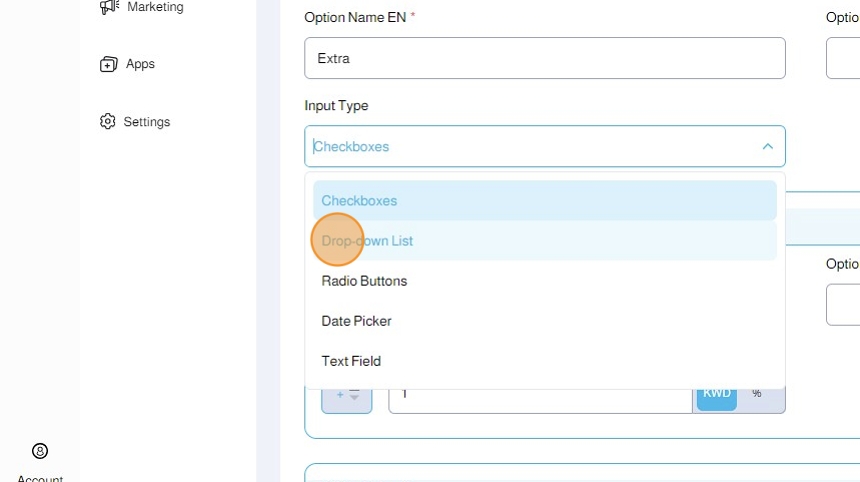Screen dimensions: 860x482
Task: Click the Marketing megaphone icon
Action: click(x=109, y=7)
